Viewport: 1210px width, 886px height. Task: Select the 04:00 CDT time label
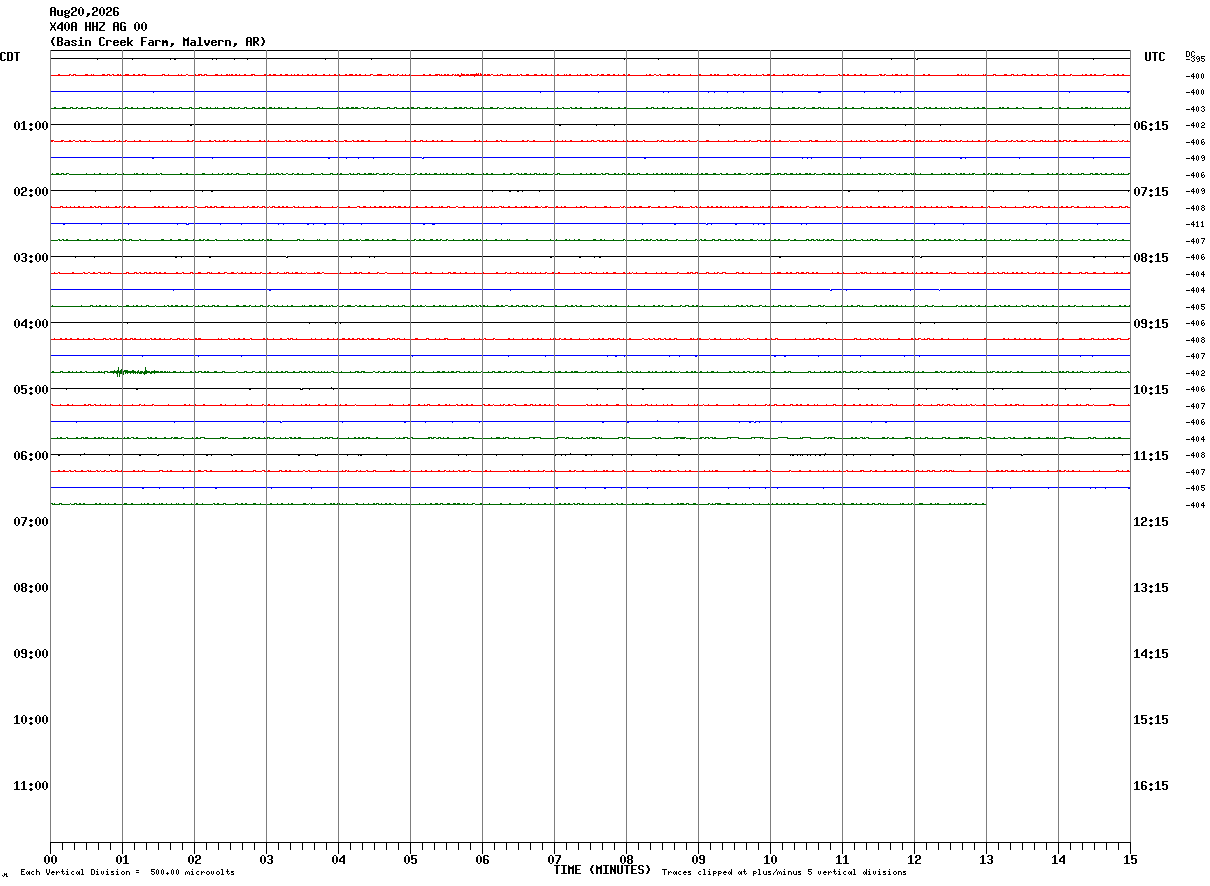coord(31,323)
